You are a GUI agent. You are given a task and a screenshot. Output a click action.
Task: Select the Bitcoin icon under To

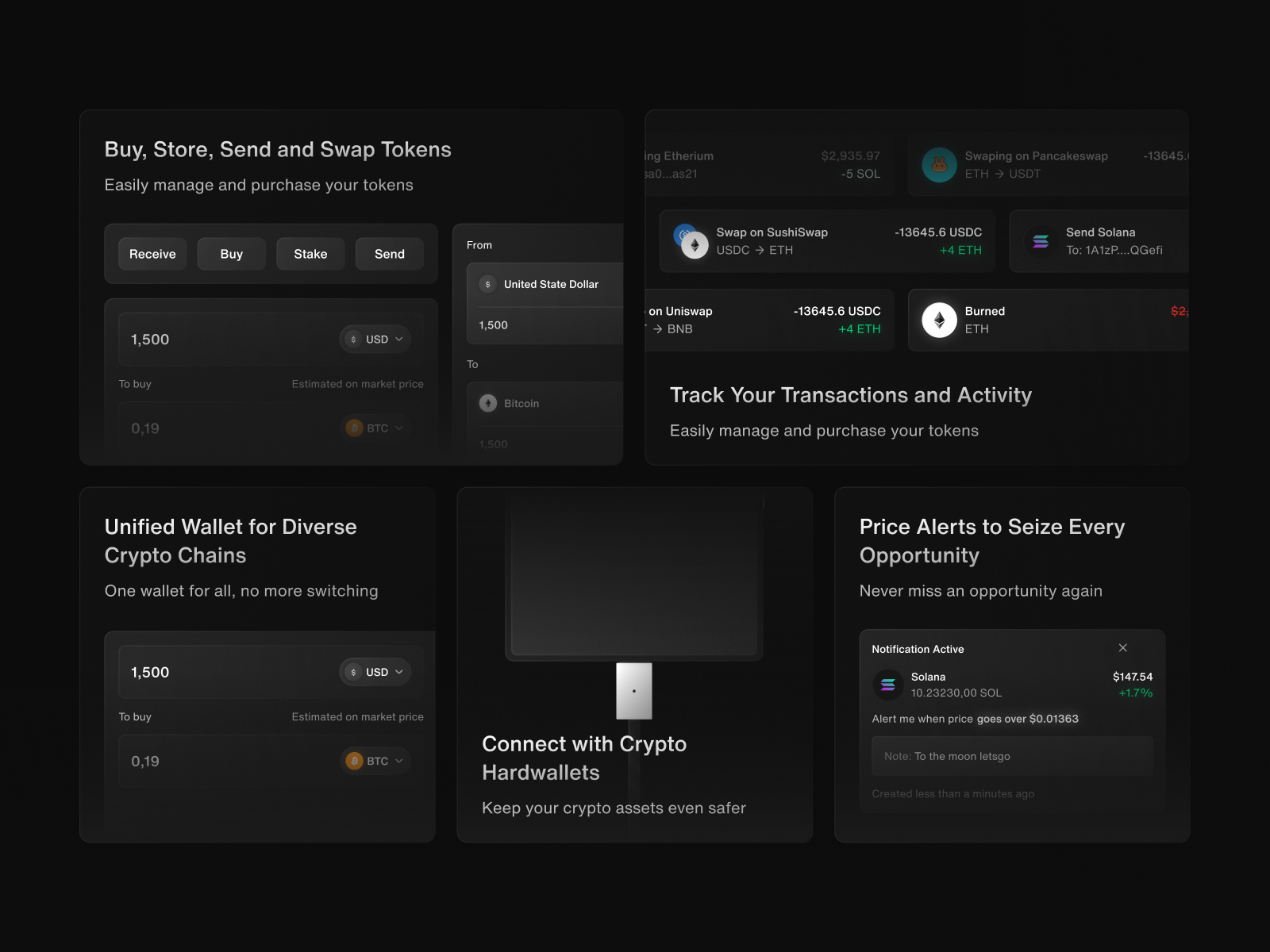488,403
